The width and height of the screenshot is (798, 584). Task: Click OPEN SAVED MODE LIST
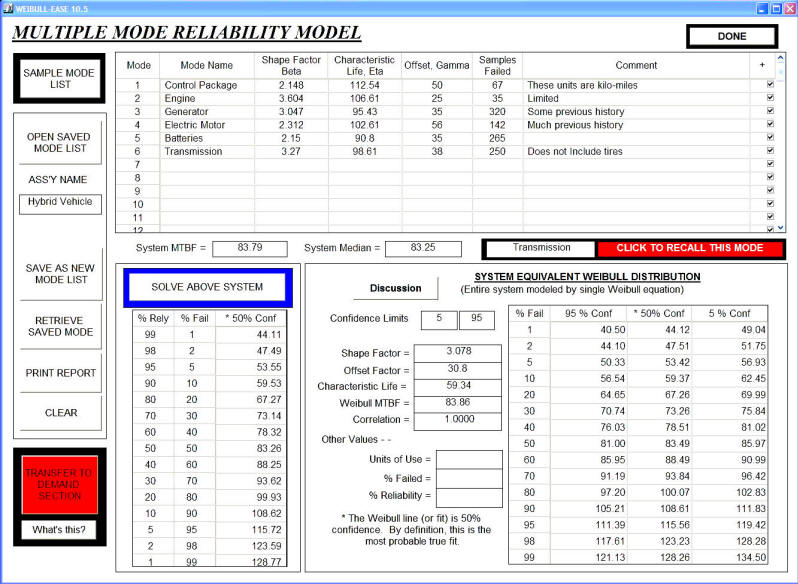(60, 142)
